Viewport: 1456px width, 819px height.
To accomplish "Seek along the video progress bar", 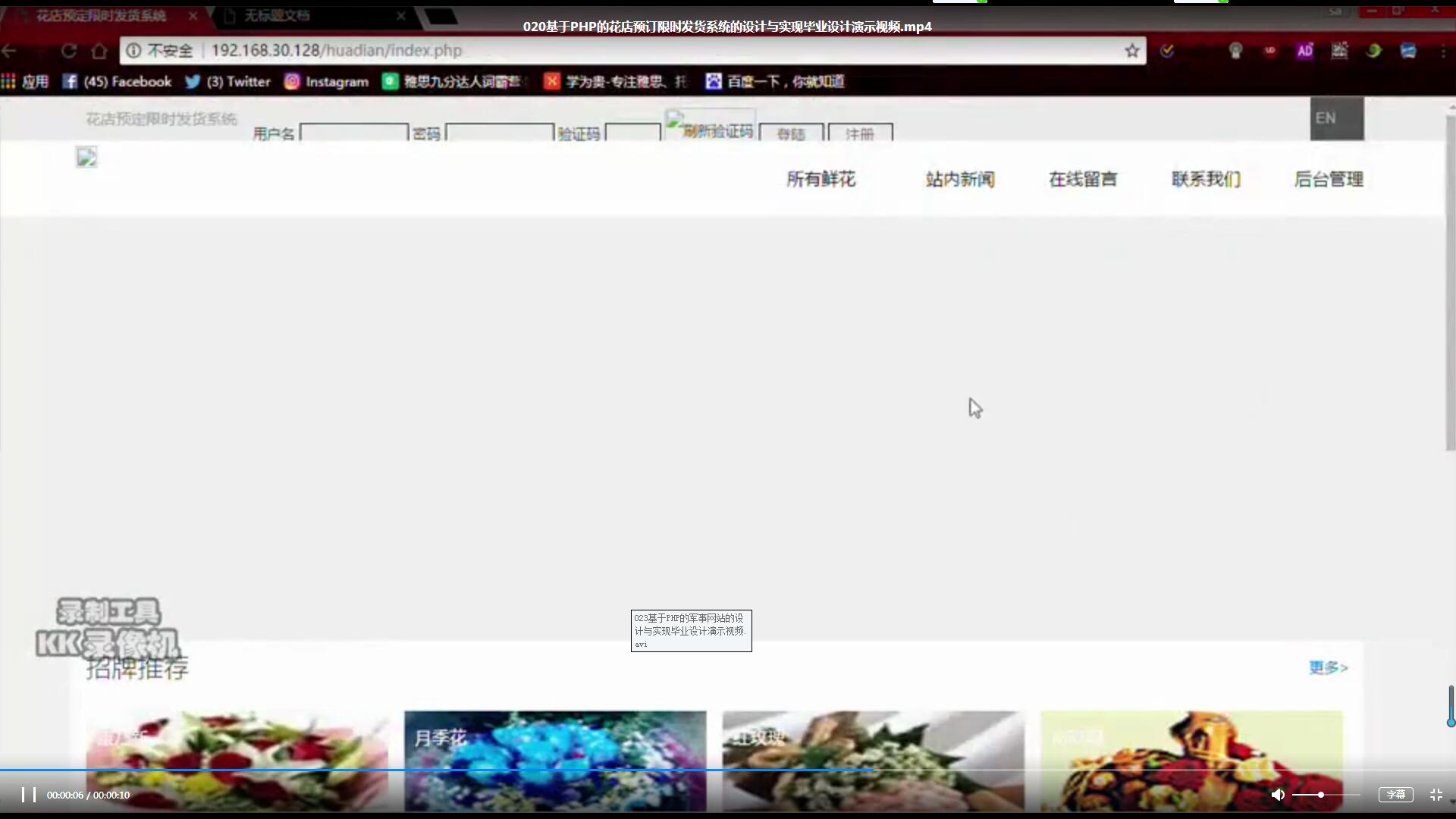I will [728, 770].
